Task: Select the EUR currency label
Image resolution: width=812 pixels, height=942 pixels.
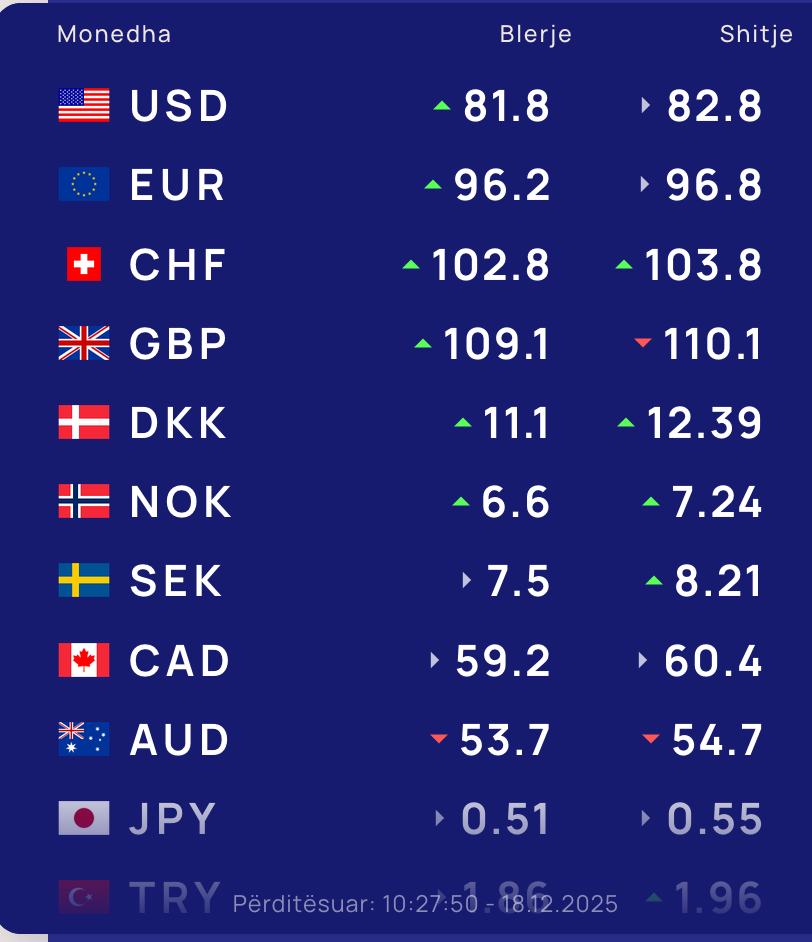Action: point(178,186)
